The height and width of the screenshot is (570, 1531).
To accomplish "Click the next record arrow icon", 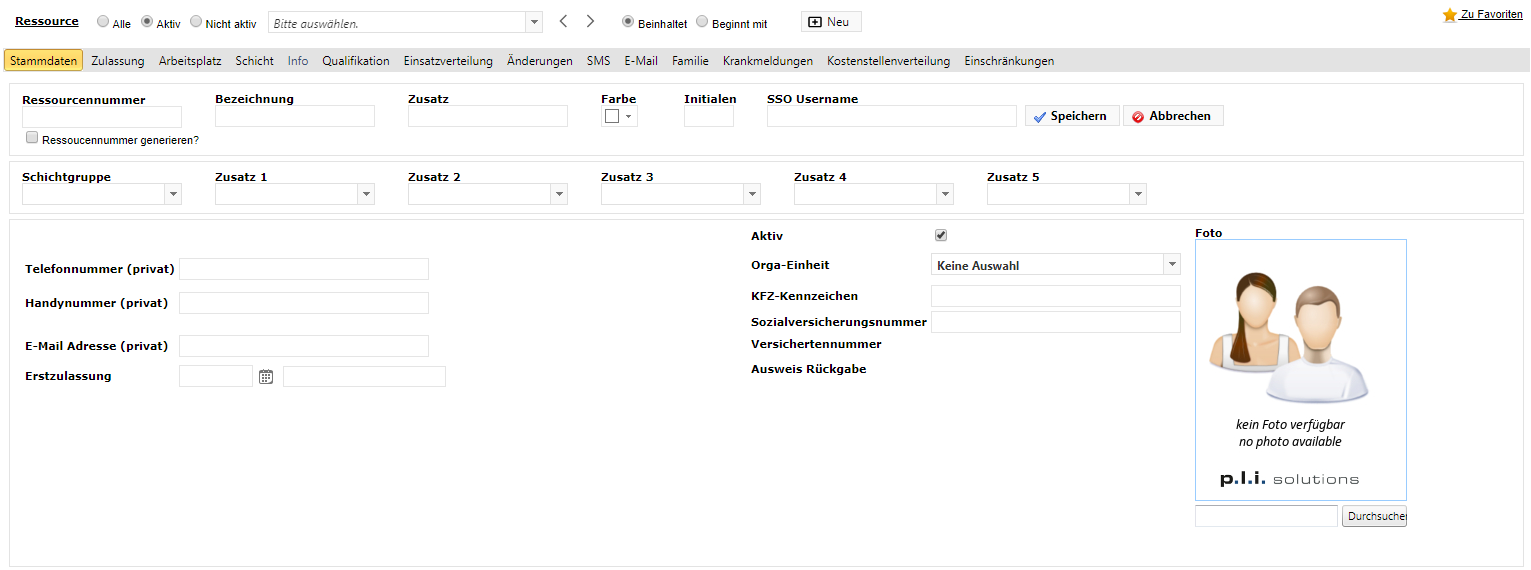I will click(590, 21).
